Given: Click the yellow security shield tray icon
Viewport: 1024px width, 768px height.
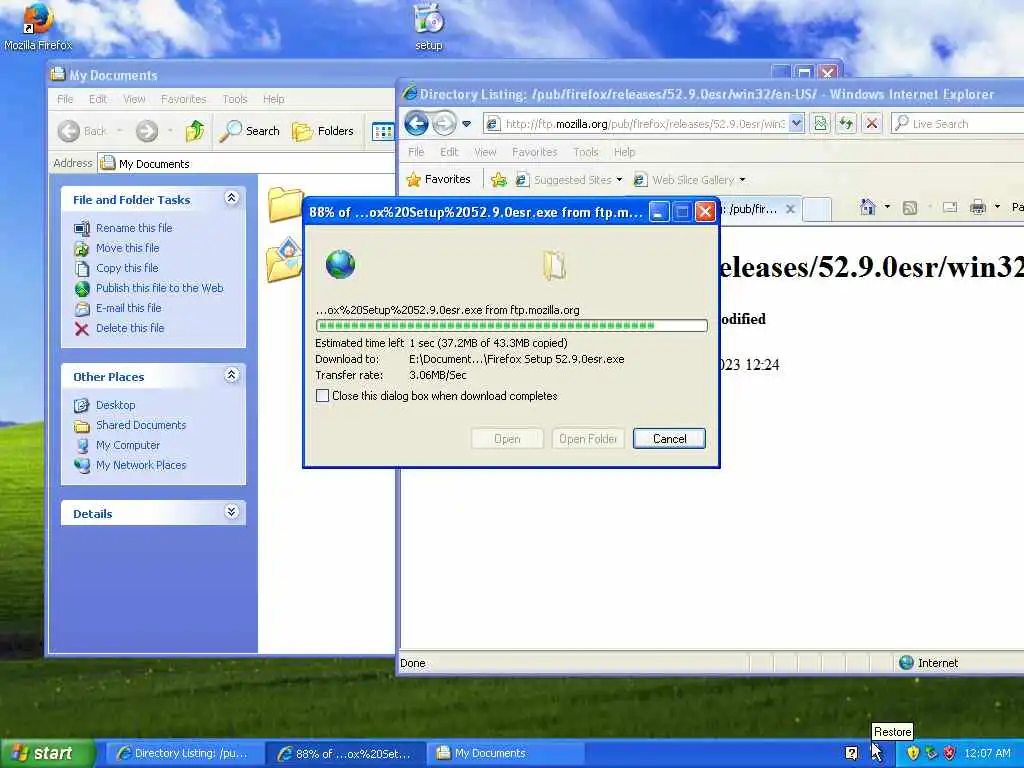Looking at the screenshot, I should (x=913, y=753).
